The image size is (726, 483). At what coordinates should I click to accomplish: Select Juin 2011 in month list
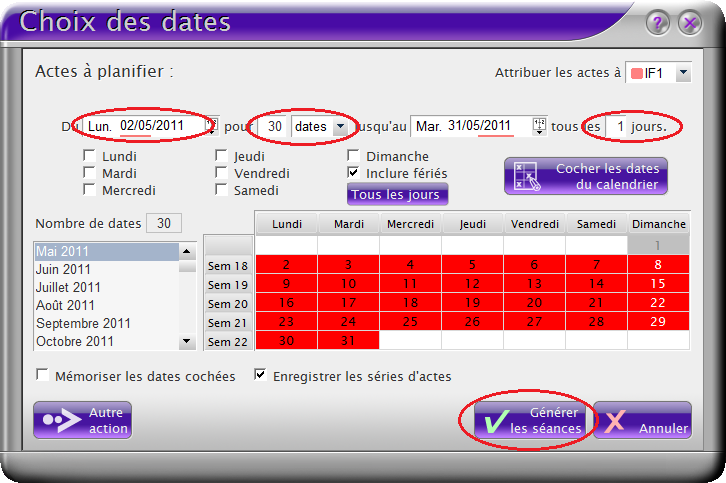pyautogui.click(x=63, y=269)
